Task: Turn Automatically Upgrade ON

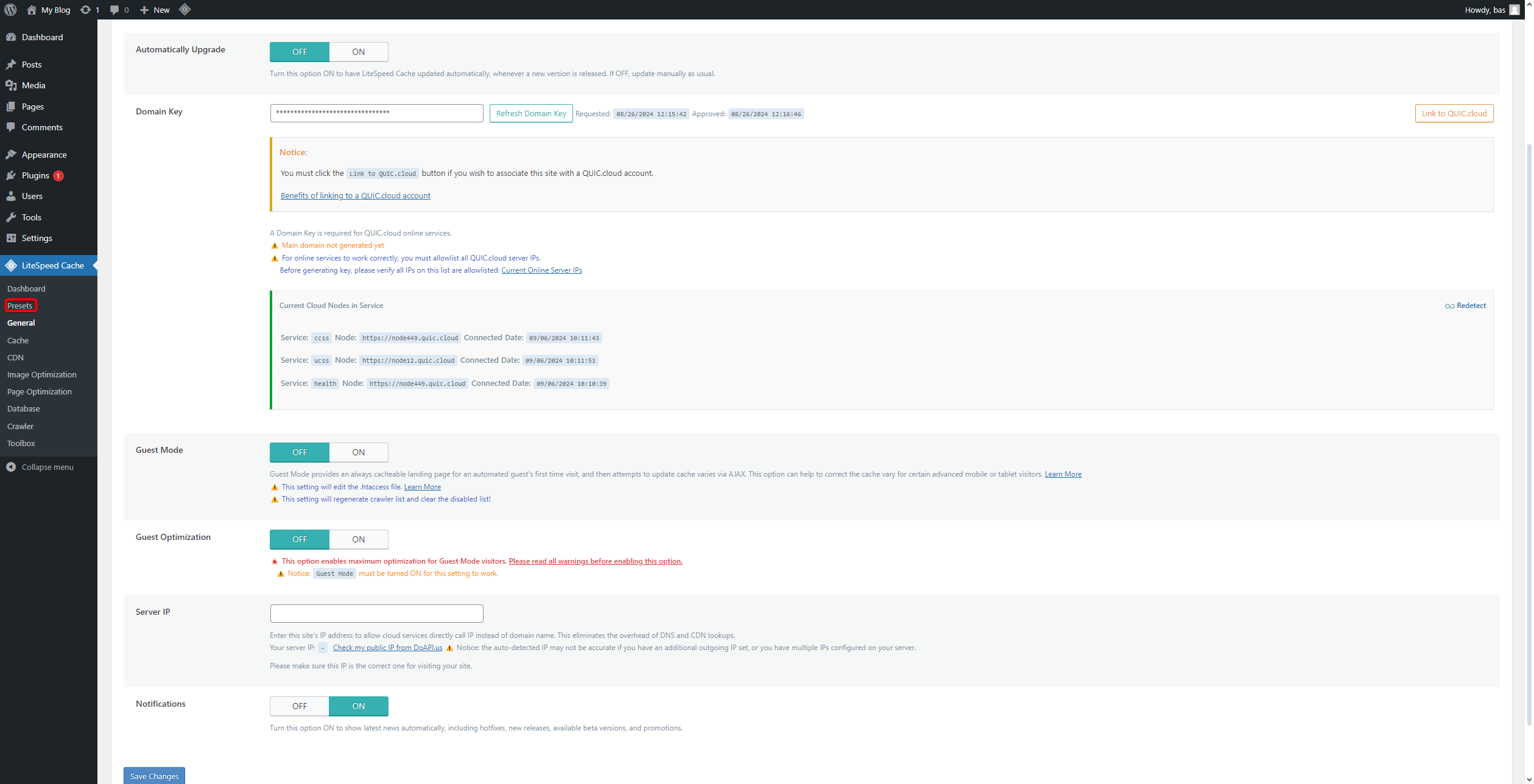Action: coord(358,52)
